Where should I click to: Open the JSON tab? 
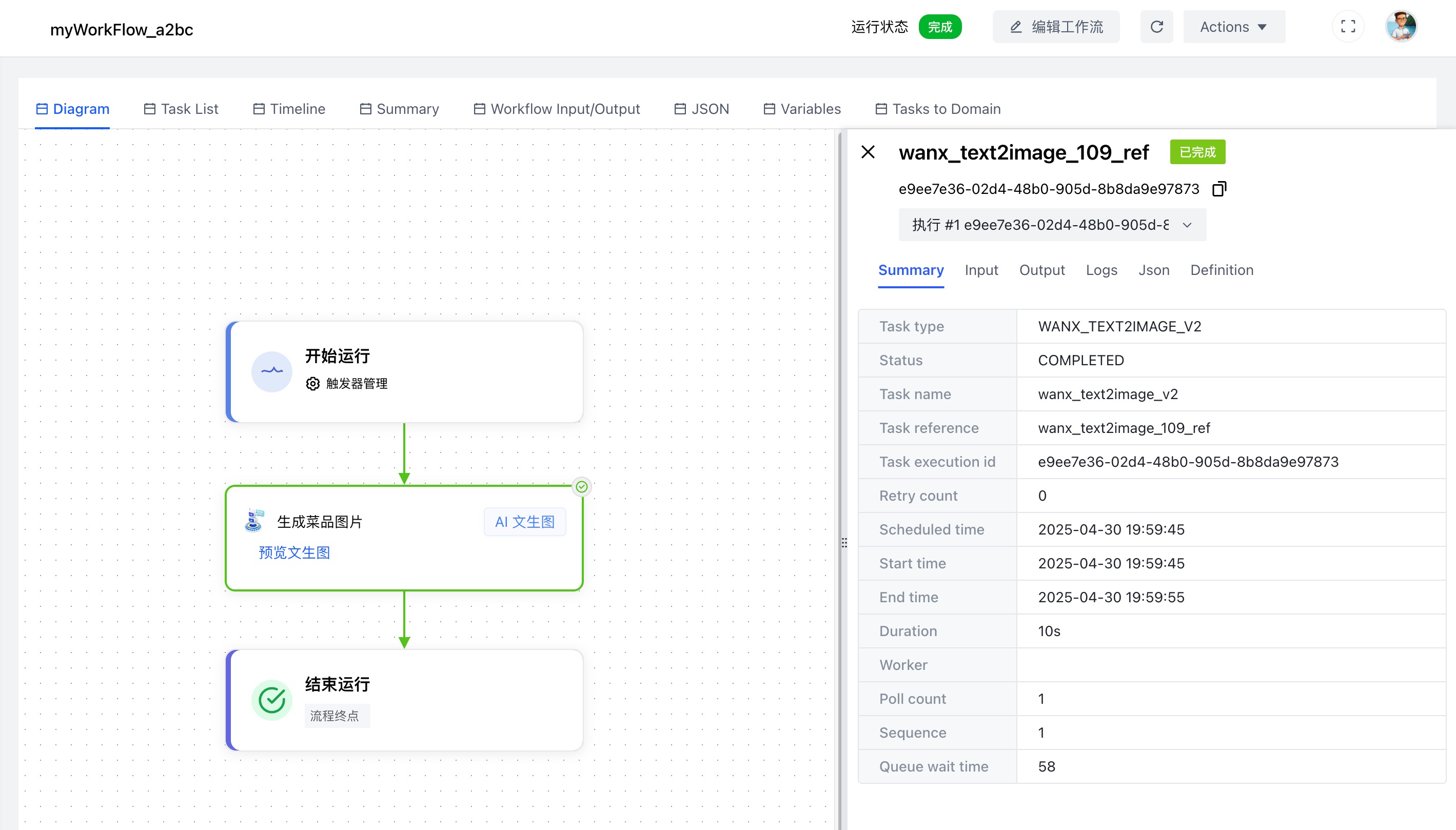pos(701,109)
